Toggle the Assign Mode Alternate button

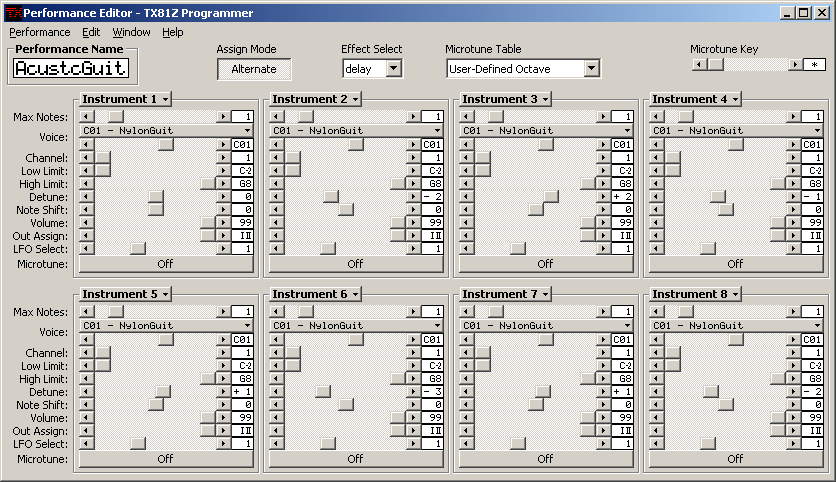point(254,69)
